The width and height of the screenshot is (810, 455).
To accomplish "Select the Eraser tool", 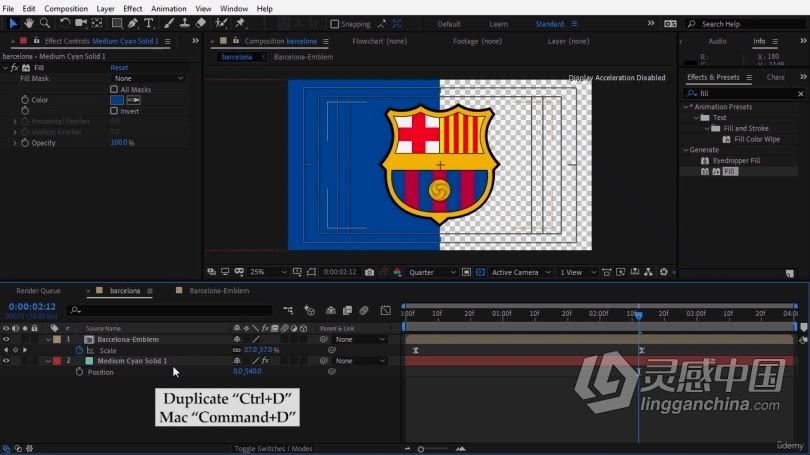I will (x=201, y=23).
